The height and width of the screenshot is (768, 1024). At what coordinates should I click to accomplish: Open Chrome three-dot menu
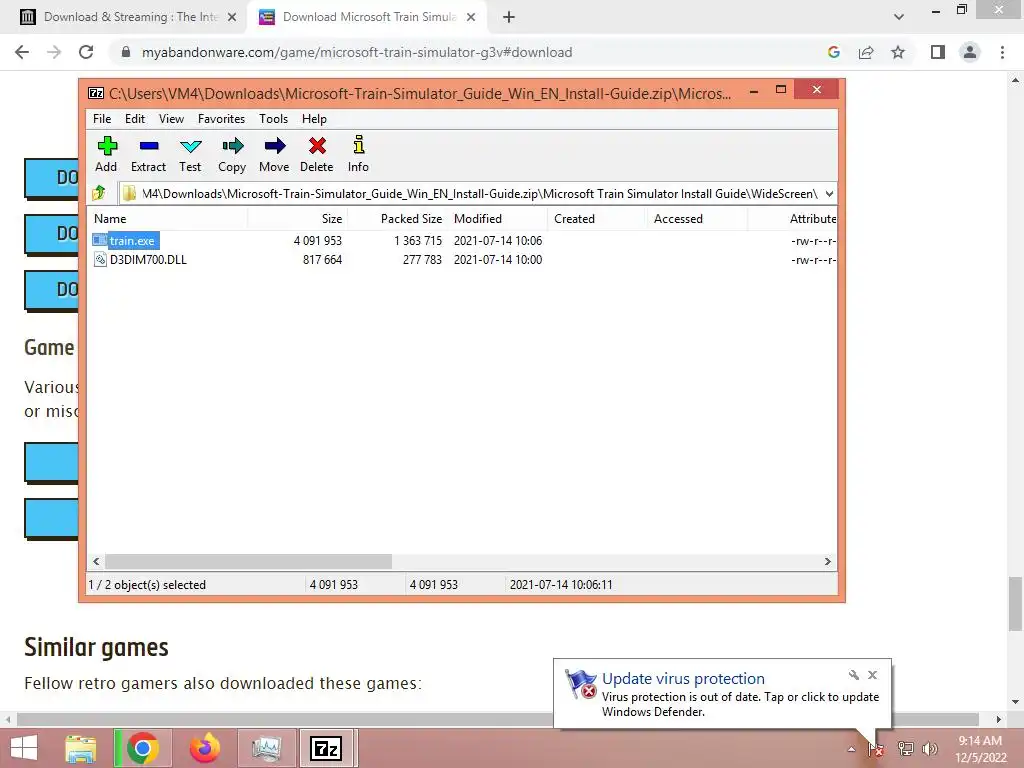[1002, 52]
